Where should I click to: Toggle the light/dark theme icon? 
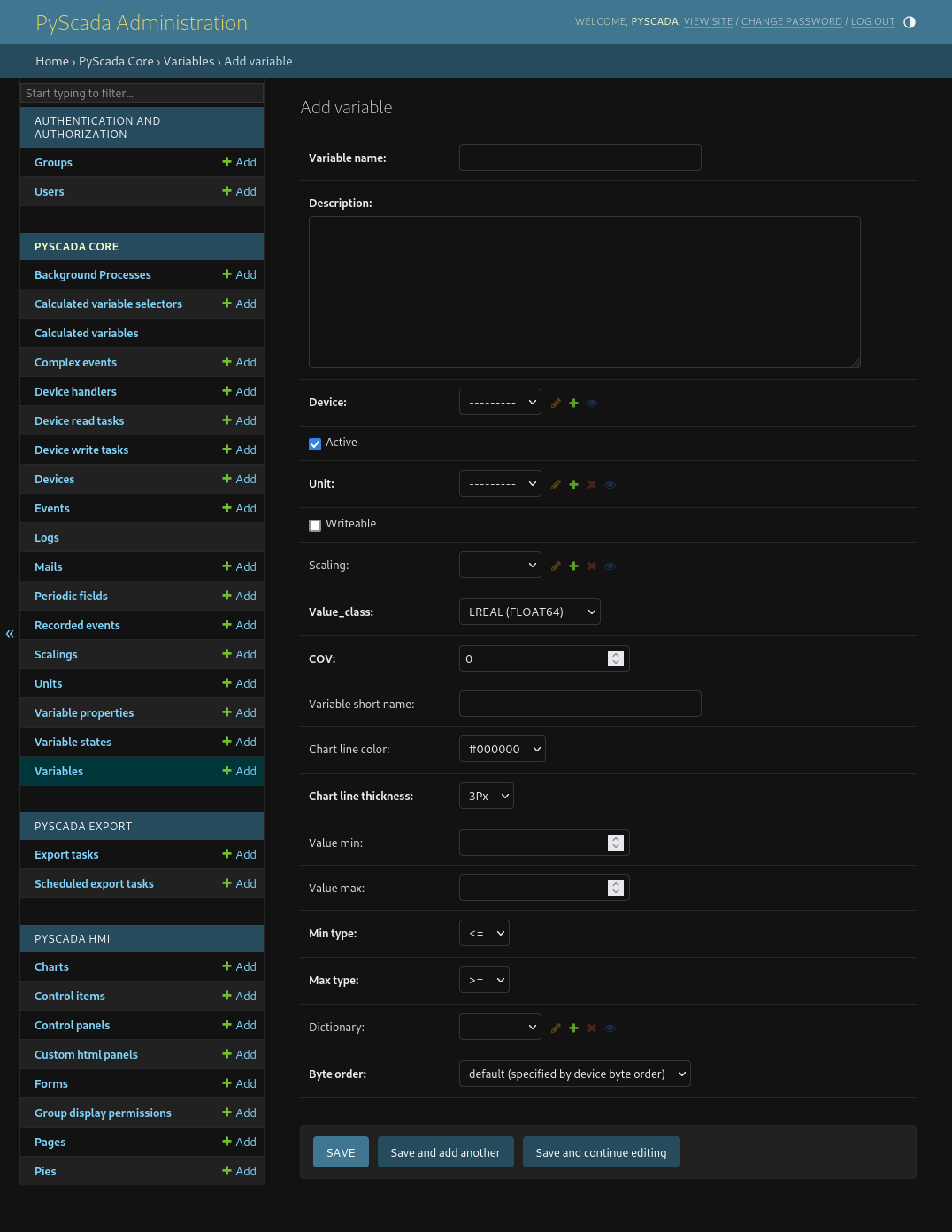910,22
